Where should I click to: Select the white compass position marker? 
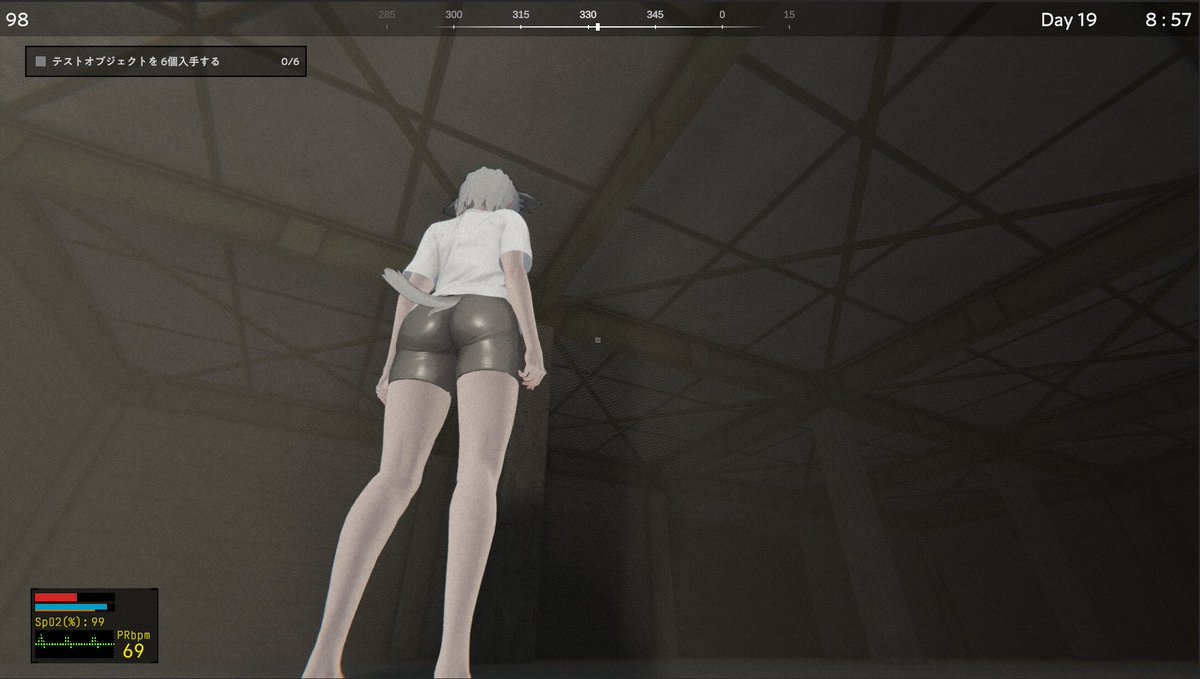tap(597, 29)
